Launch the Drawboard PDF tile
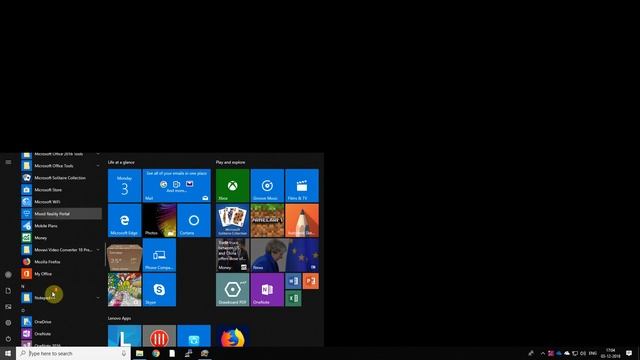Viewport: 640px width, 360px height. click(233, 290)
